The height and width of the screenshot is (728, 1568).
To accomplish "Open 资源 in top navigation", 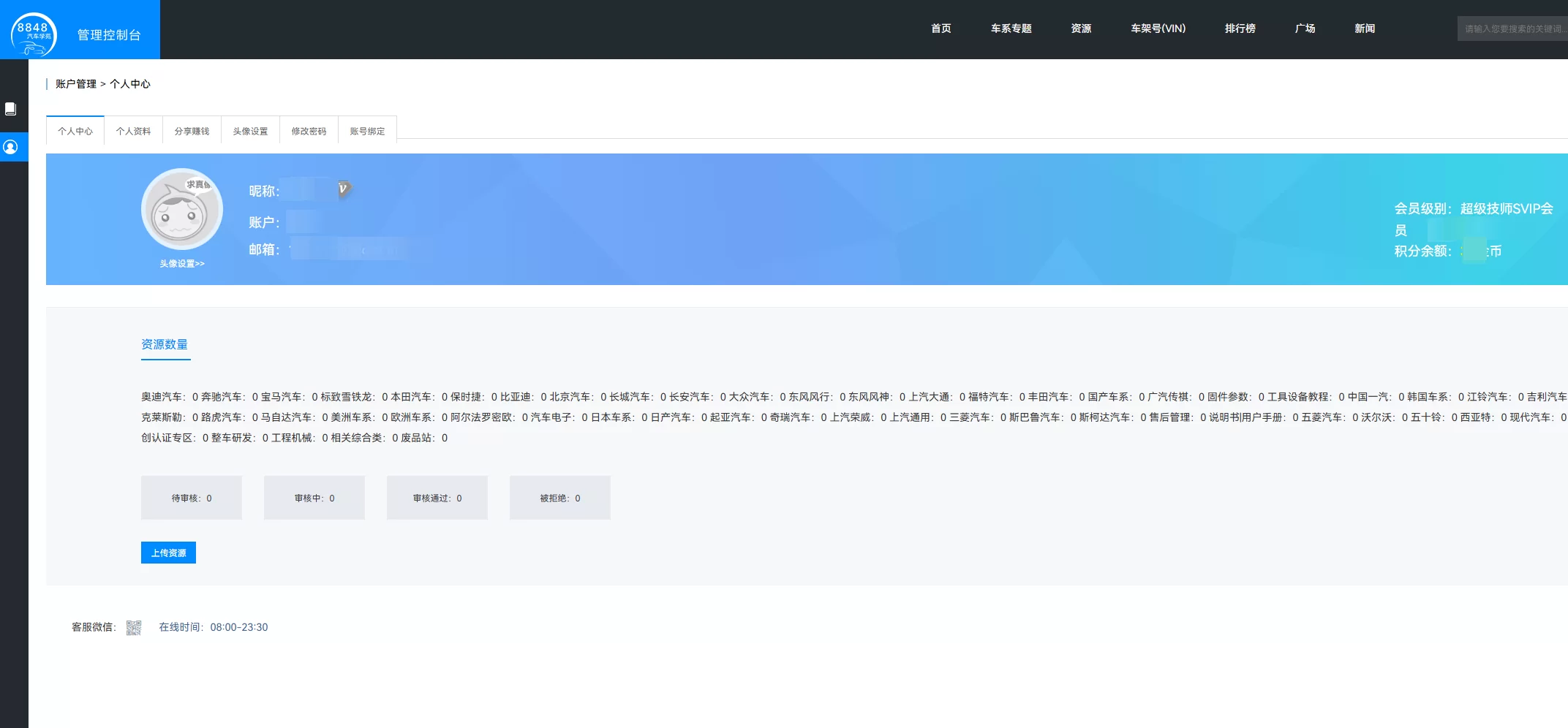I will pyautogui.click(x=1081, y=29).
